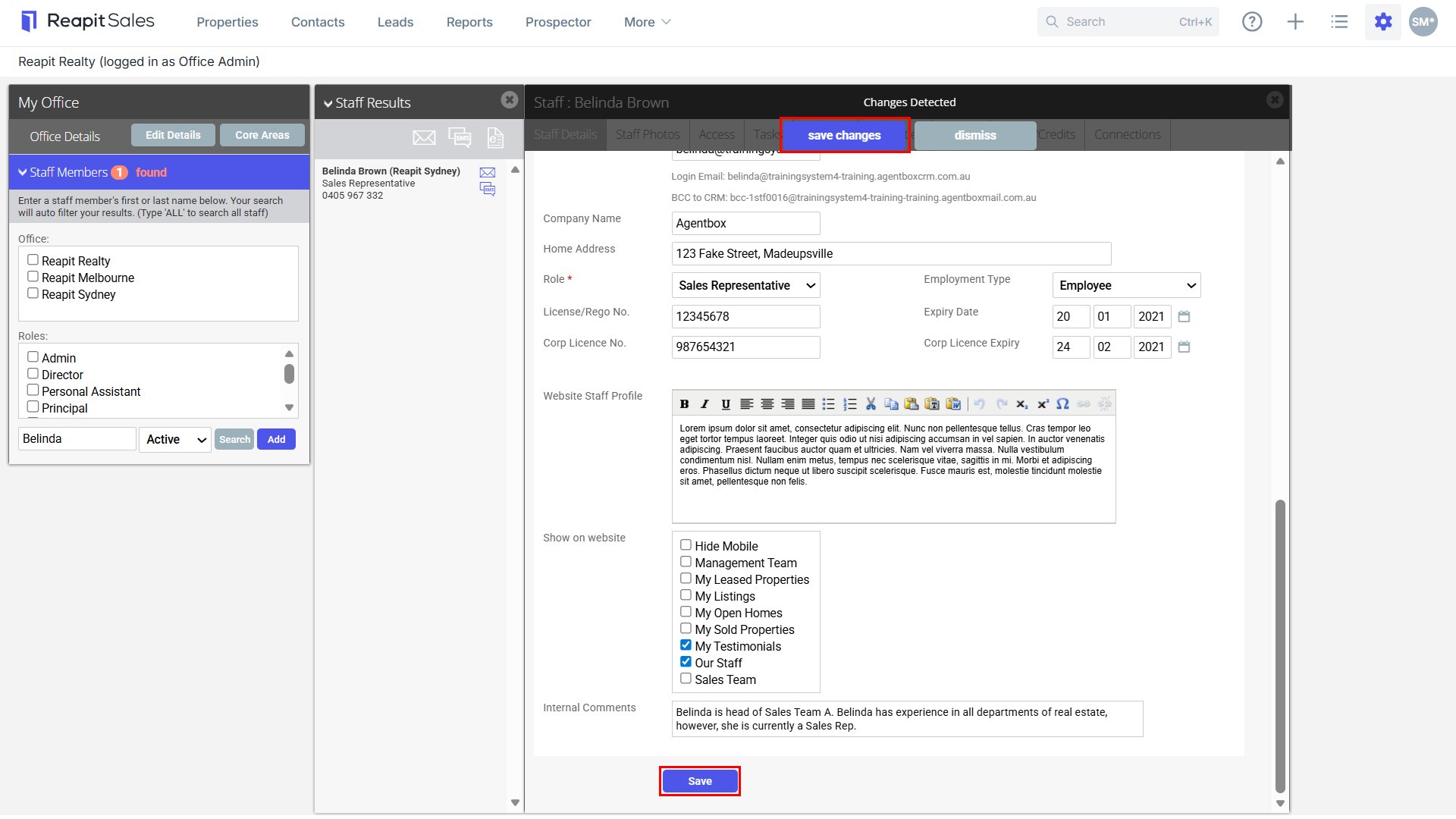Open the settings gear icon in header
Viewport: 1456px width, 819px height.
click(x=1383, y=22)
